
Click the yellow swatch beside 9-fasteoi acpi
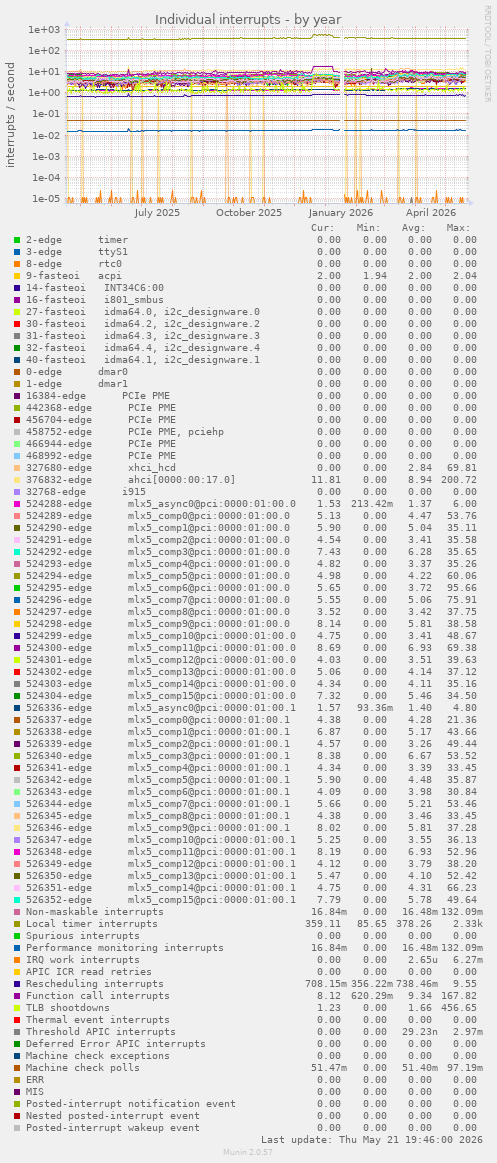tap(17, 275)
